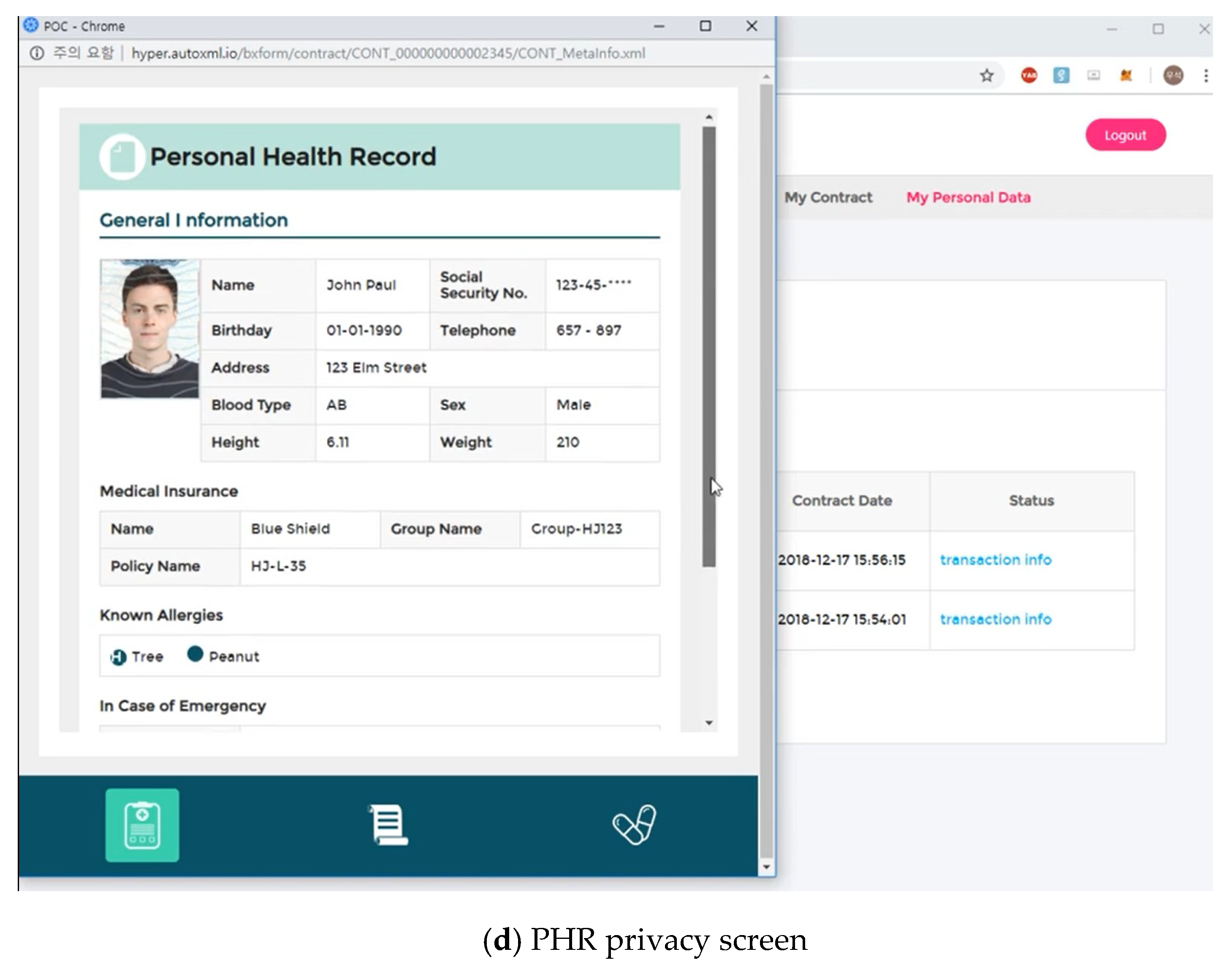The image size is (1232, 979).
Task: Click the site info icon in the address bar
Action: pyautogui.click(x=37, y=53)
